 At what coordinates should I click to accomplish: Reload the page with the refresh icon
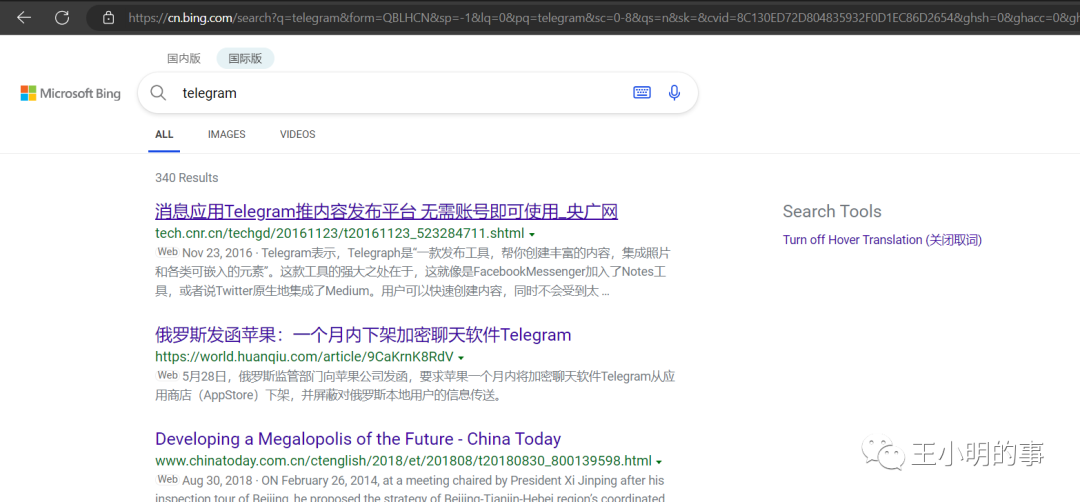pyautogui.click(x=62, y=17)
